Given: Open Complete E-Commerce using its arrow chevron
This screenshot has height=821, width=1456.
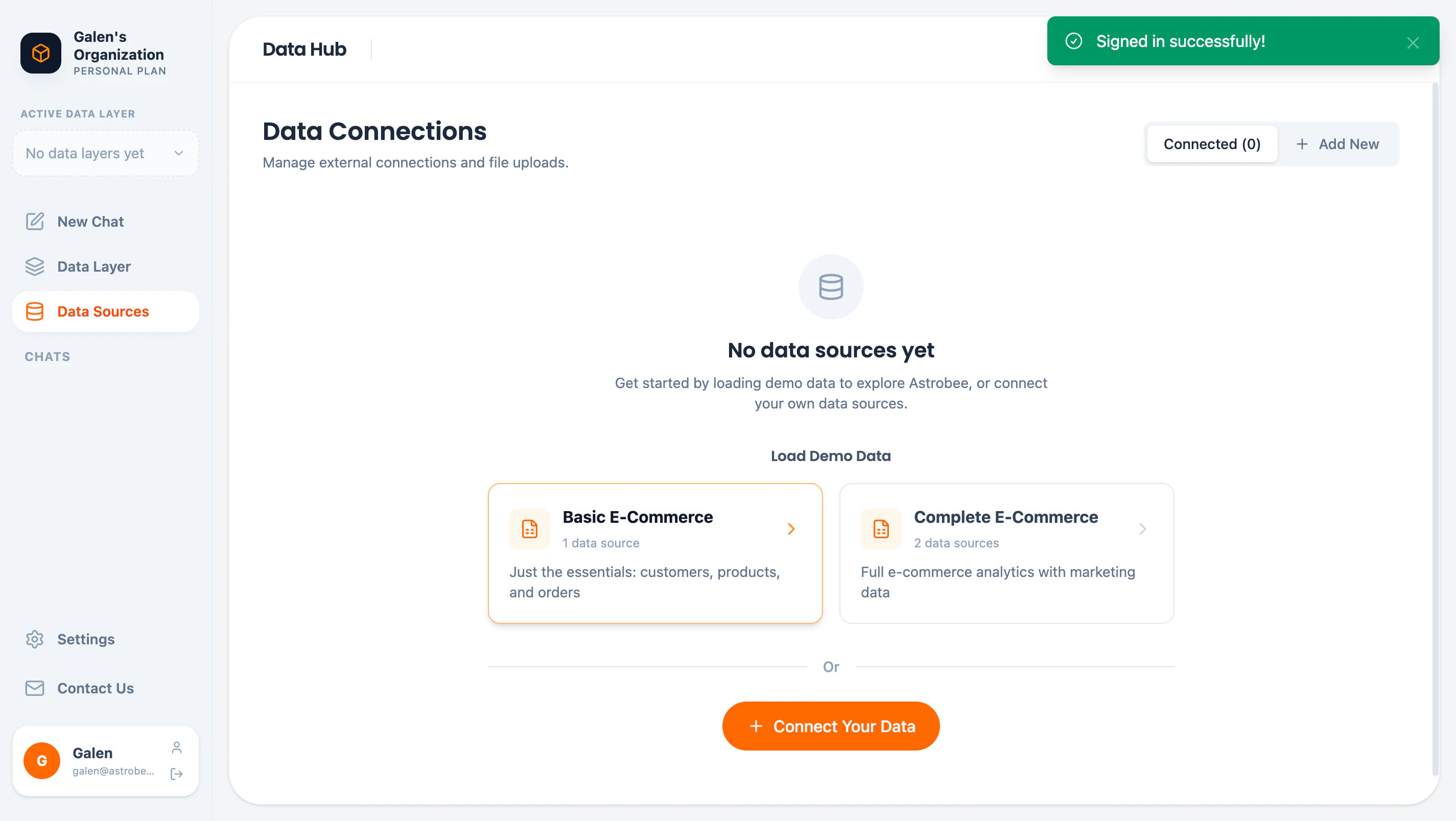Looking at the screenshot, I should tap(1142, 529).
